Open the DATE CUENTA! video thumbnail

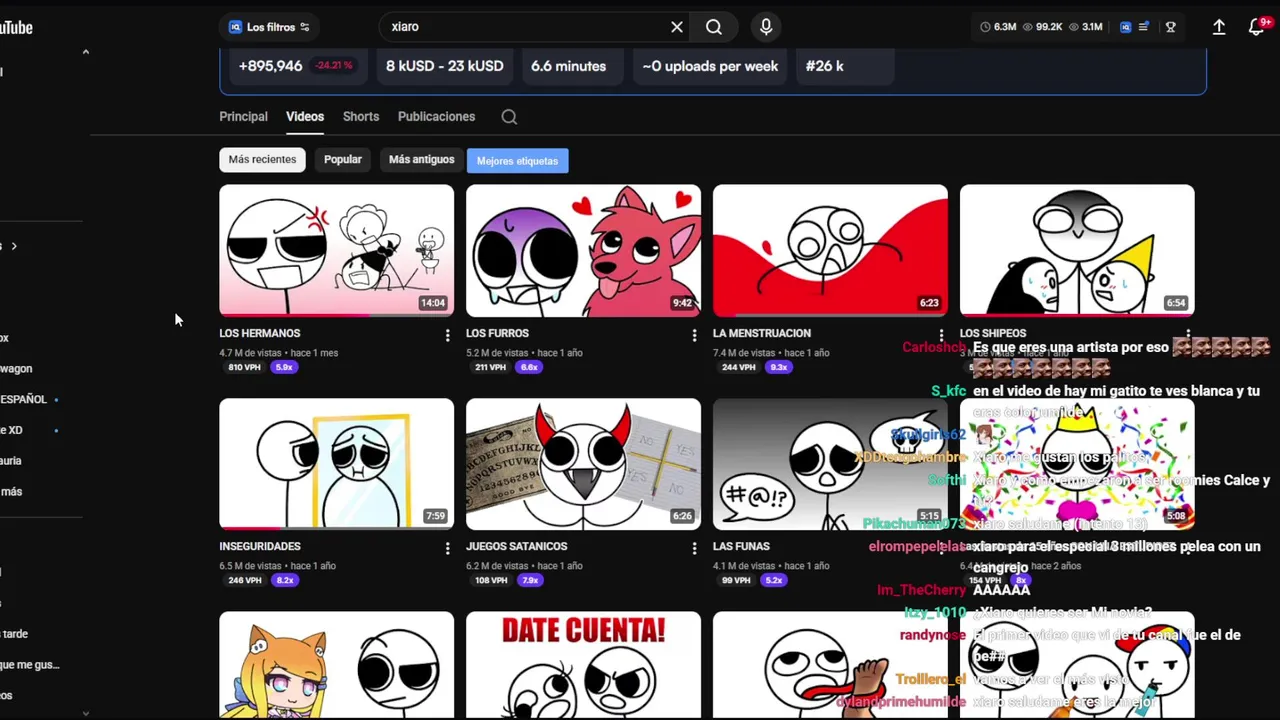click(x=583, y=665)
